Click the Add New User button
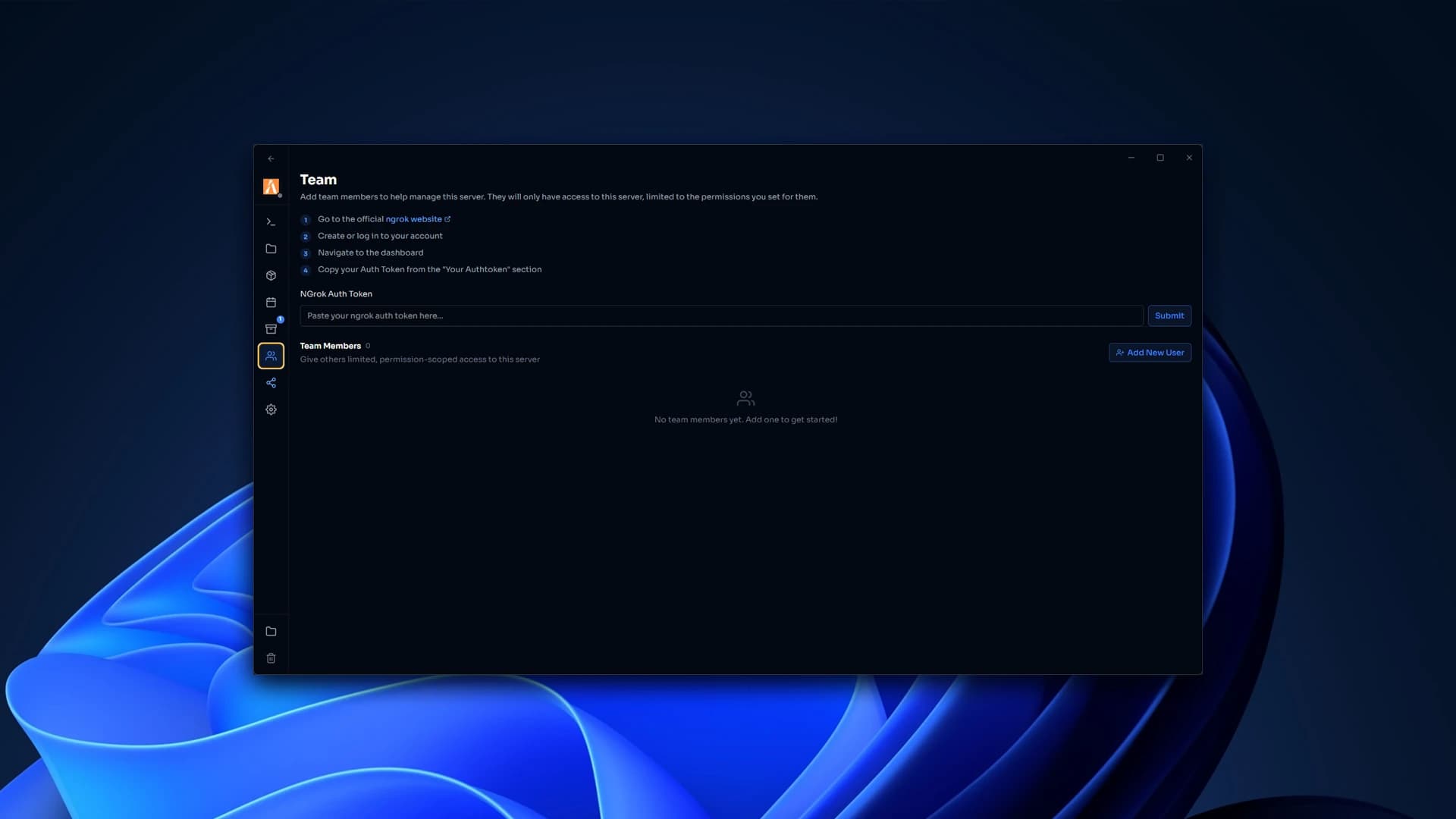 pos(1150,353)
